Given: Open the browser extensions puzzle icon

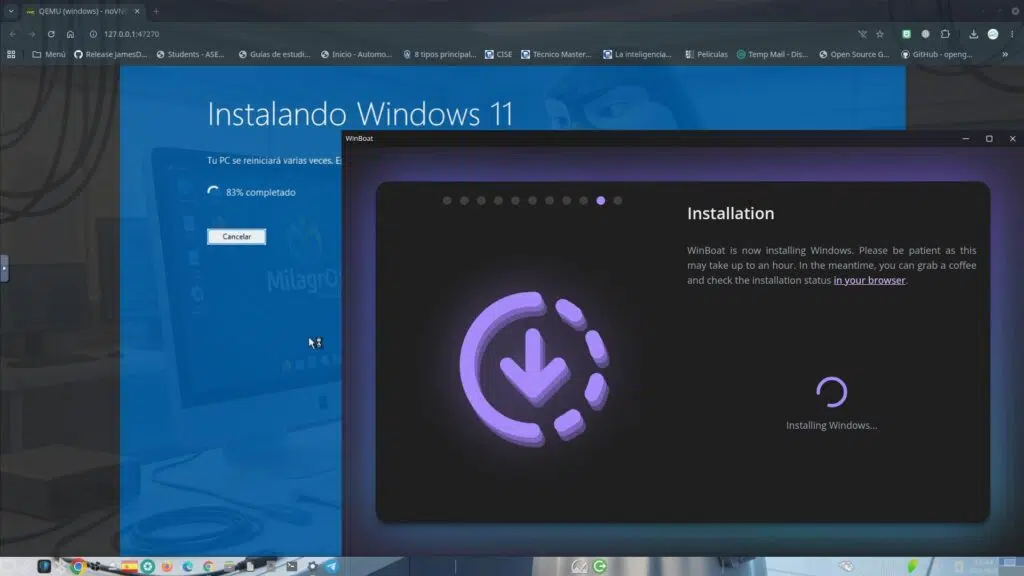Looking at the screenshot, I should [x=945, y=34].
